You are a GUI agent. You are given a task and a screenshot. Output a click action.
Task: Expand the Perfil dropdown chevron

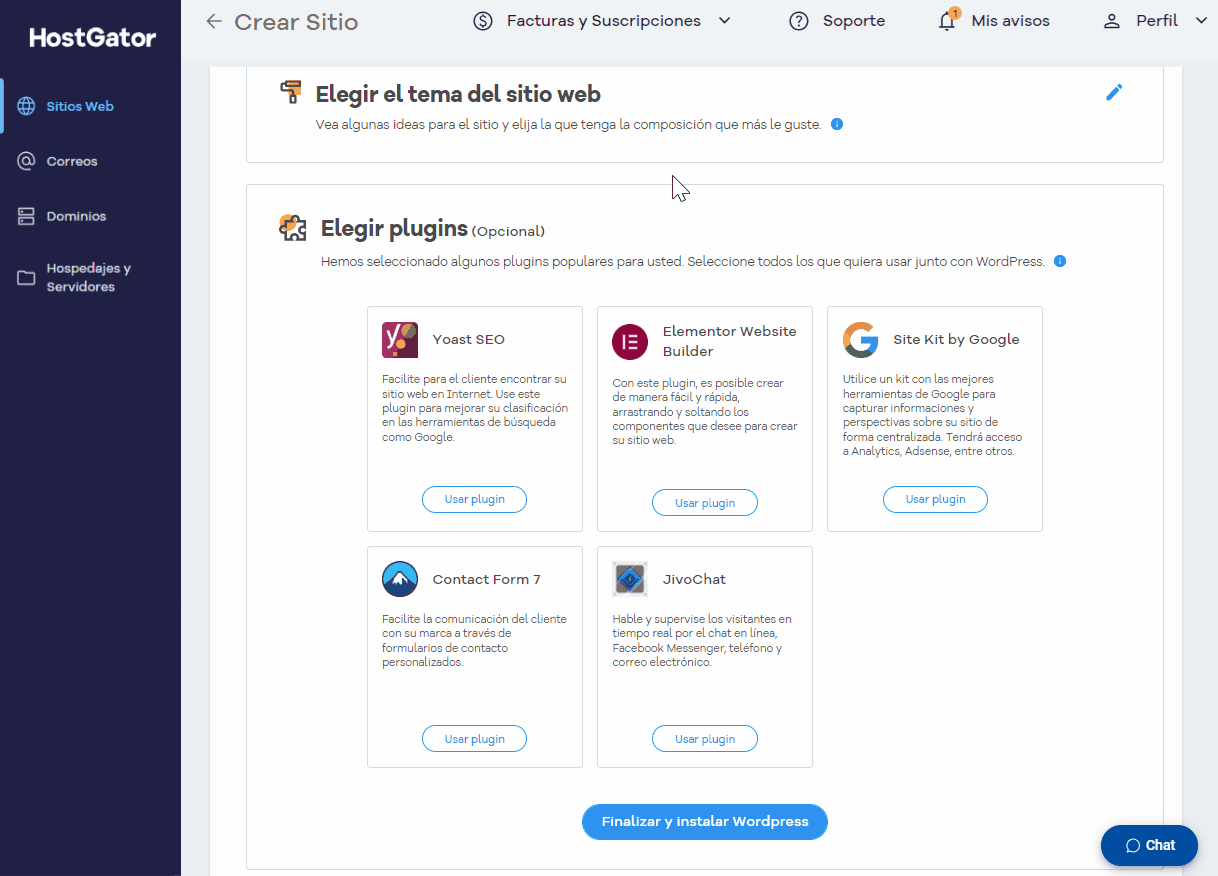coord(1201,21)
